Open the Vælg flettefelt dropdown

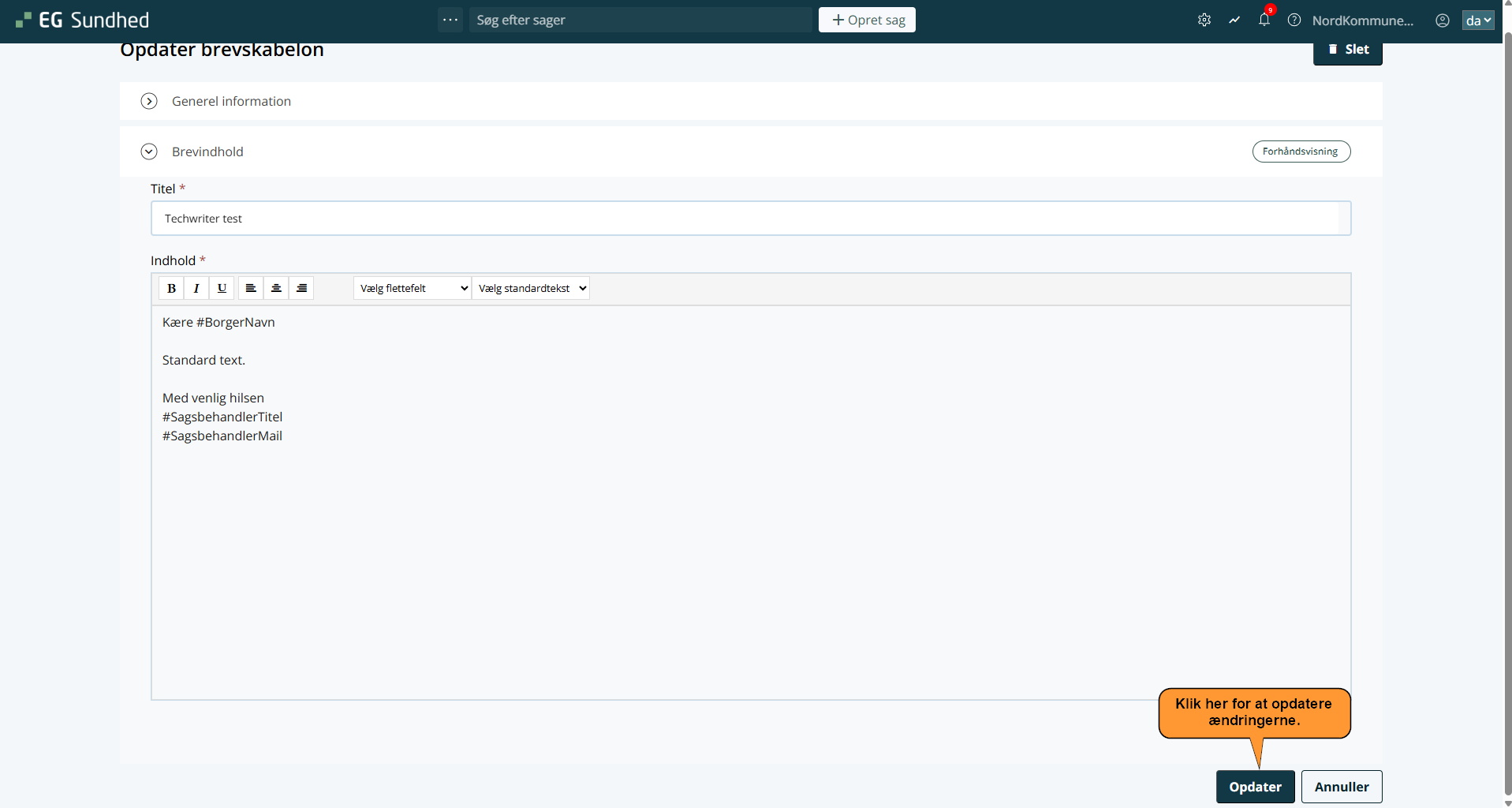tap(413, 288)
